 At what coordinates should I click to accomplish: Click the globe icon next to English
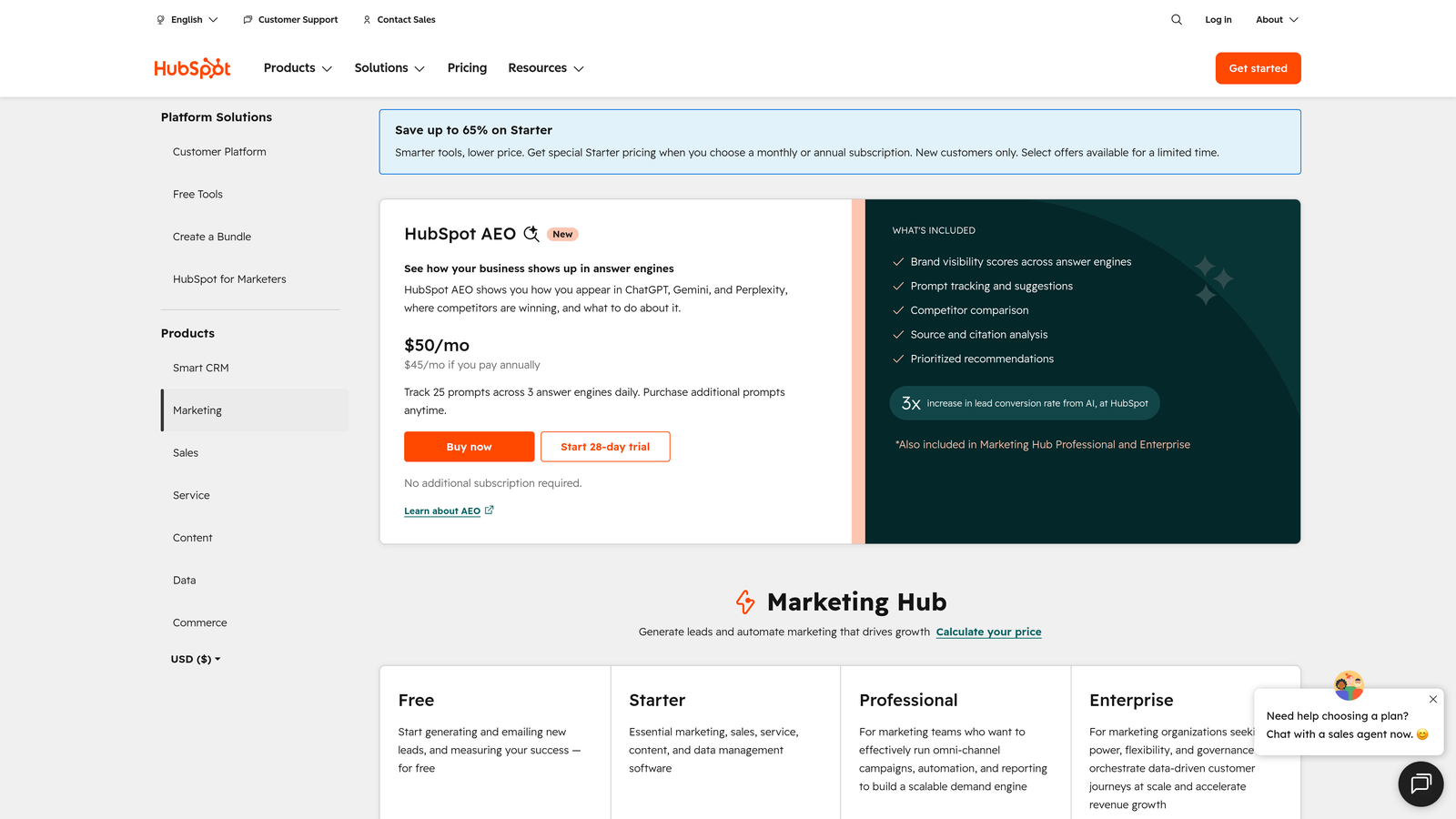pos(161,19)
